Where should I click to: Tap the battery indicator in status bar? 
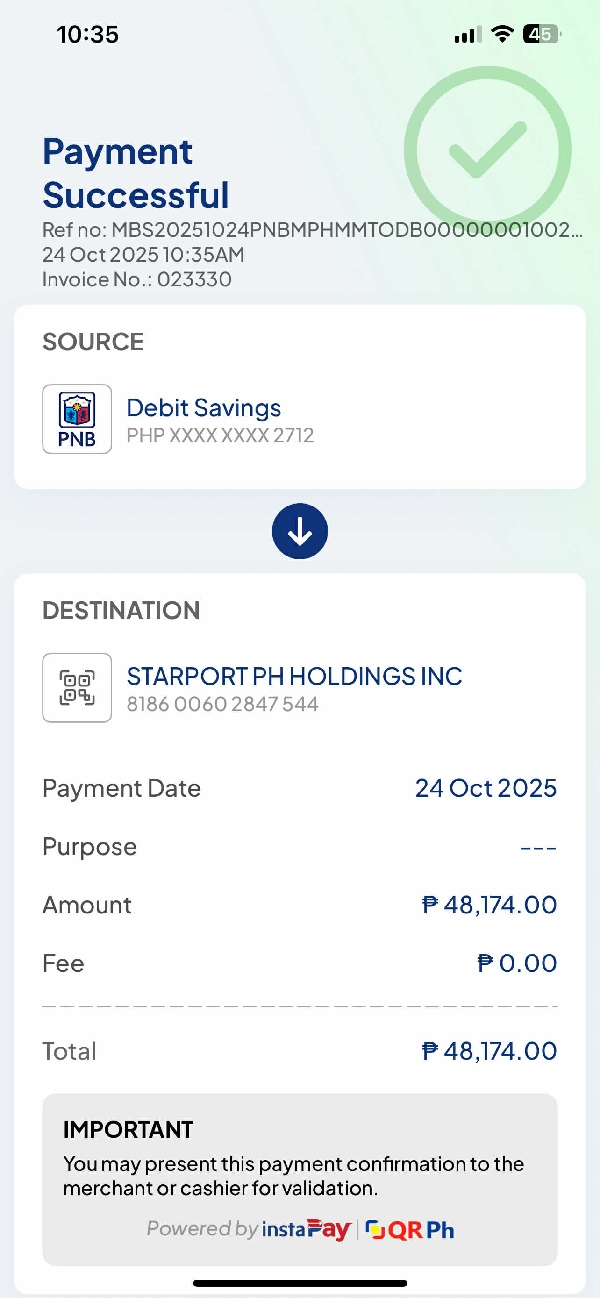543,34
